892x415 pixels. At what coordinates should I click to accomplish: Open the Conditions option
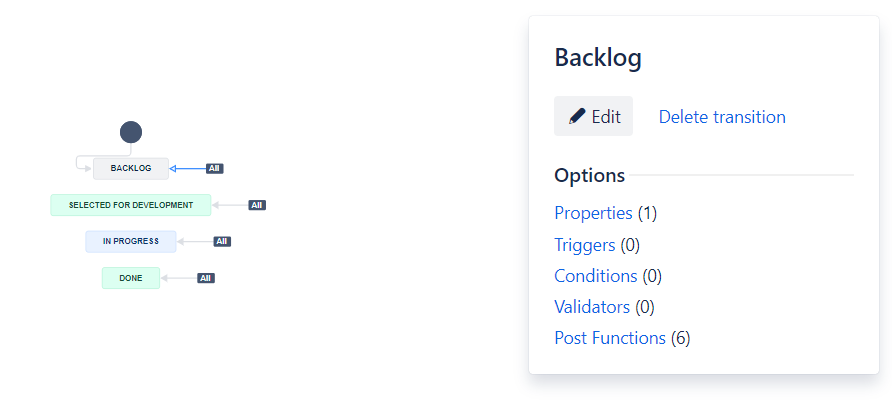click(596, 276)
